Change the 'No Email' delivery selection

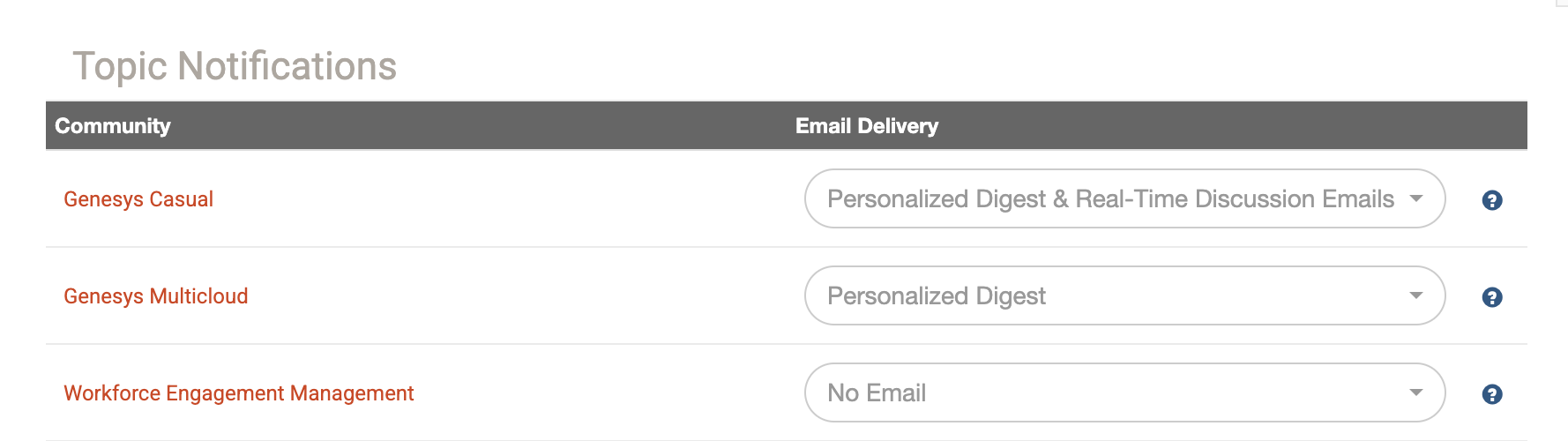coord(1124,392)
